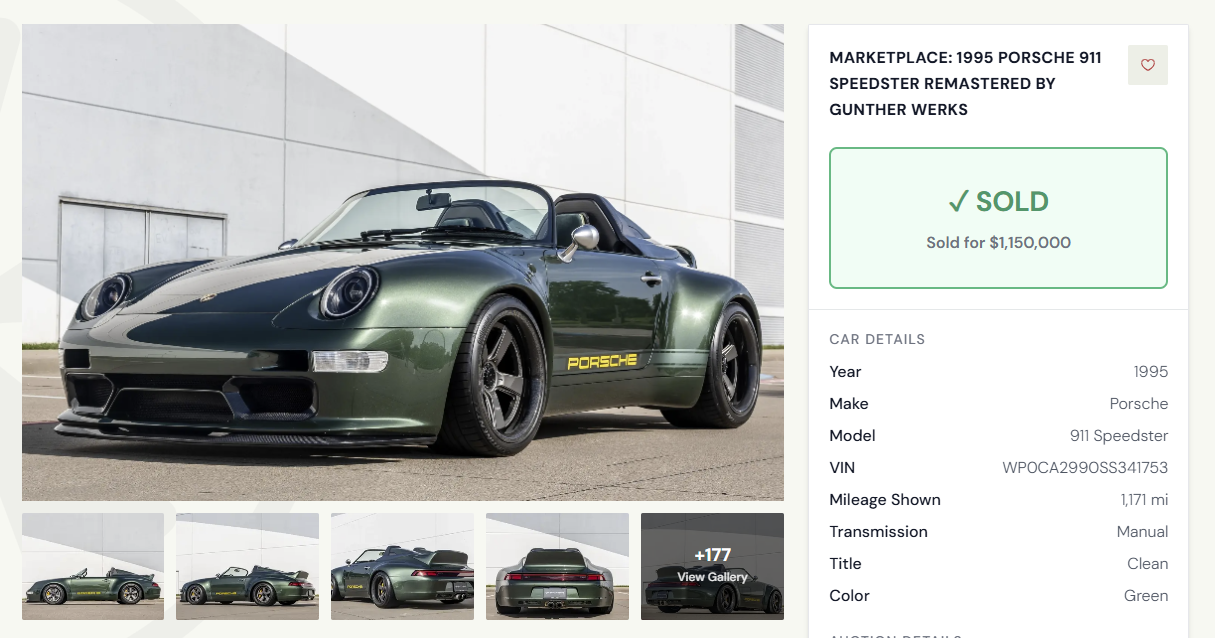Click the Make value in car details

pos(1139,403)
